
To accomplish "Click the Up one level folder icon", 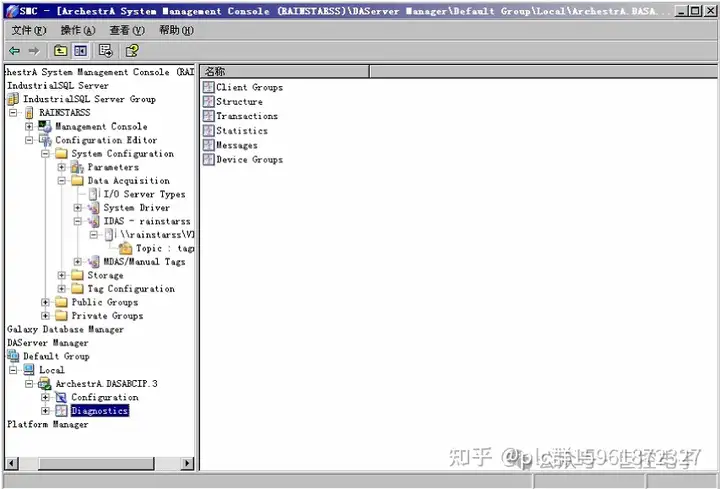I will pyautogui.click(x=60, y=51).
